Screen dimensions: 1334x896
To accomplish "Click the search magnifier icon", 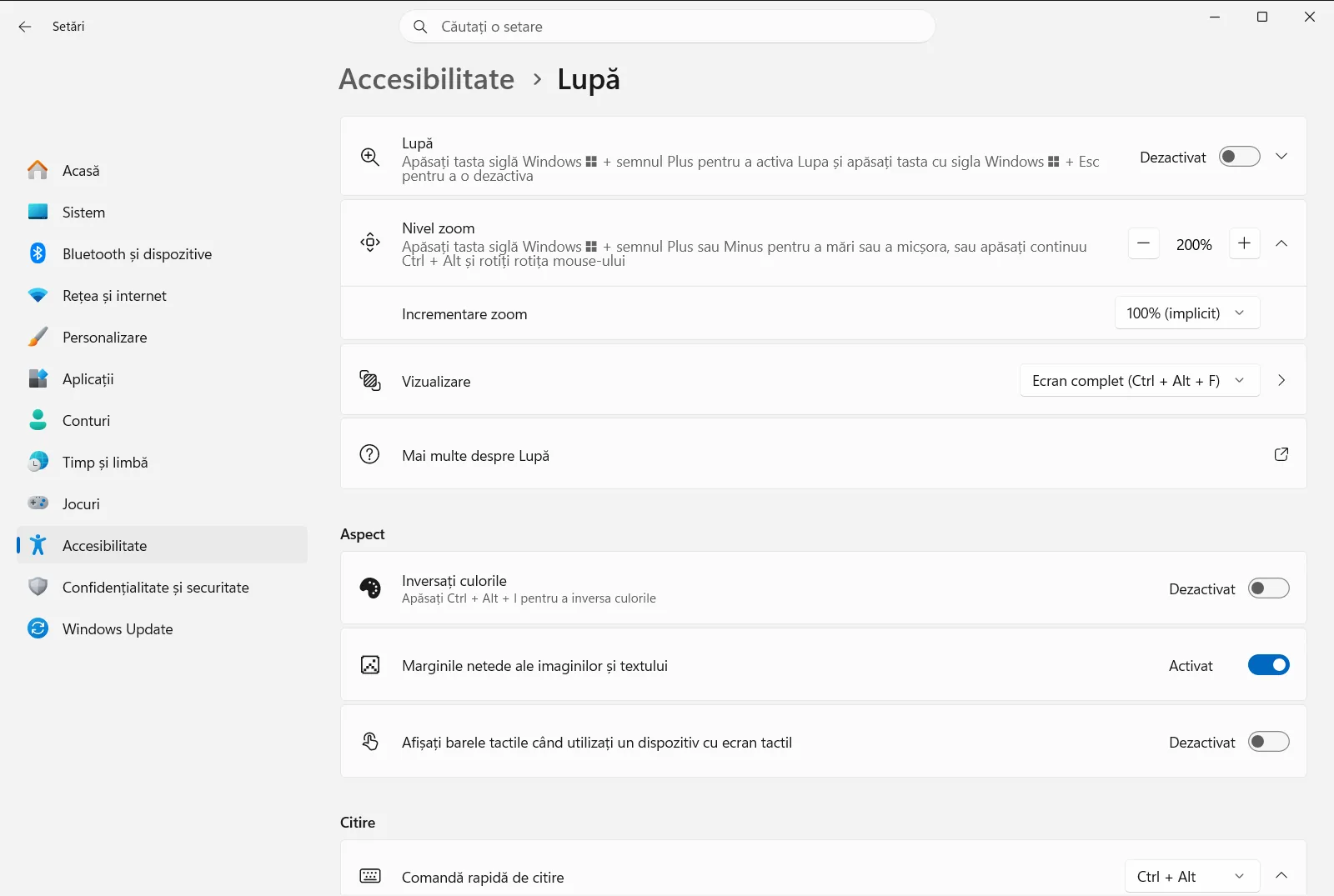I will (x=421, y=27).
